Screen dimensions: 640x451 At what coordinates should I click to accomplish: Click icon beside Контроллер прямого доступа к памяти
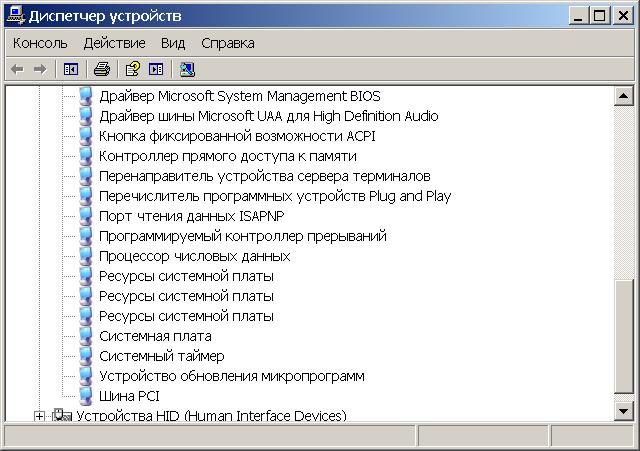coord(86,156)
